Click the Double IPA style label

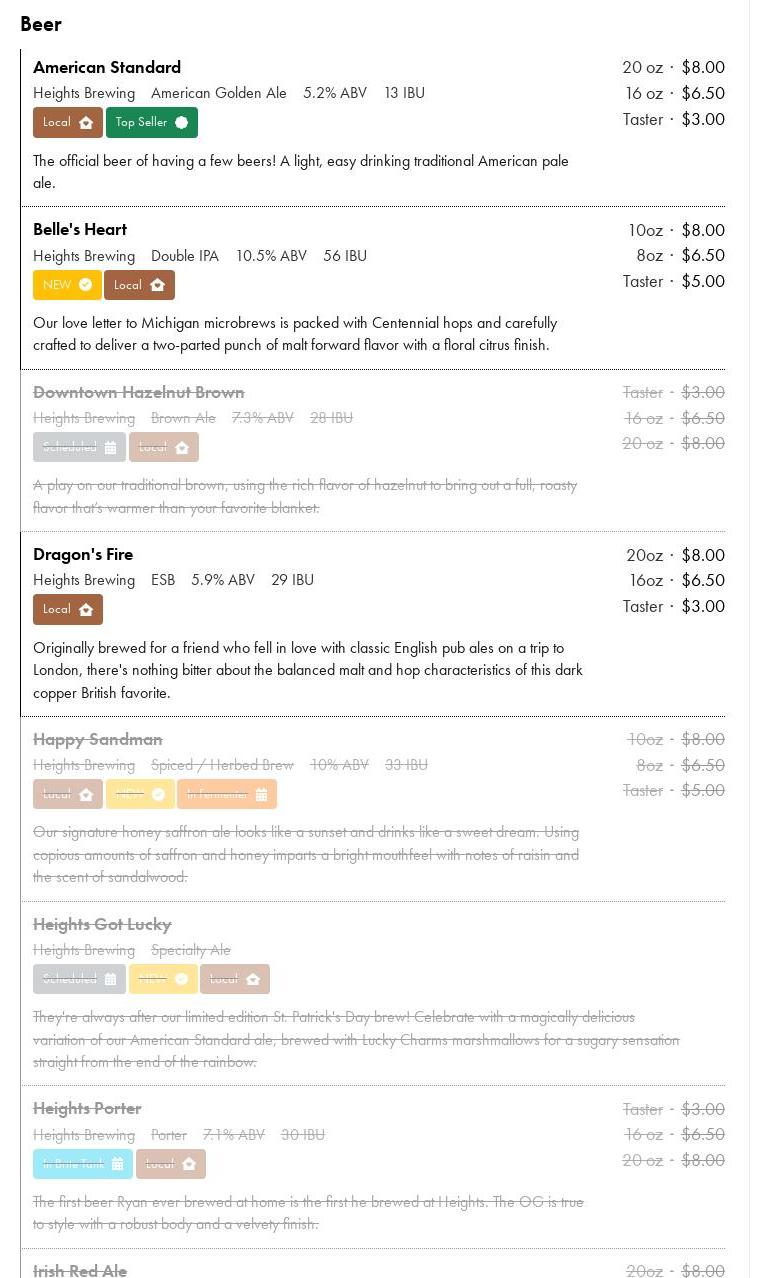pos(185,256)
